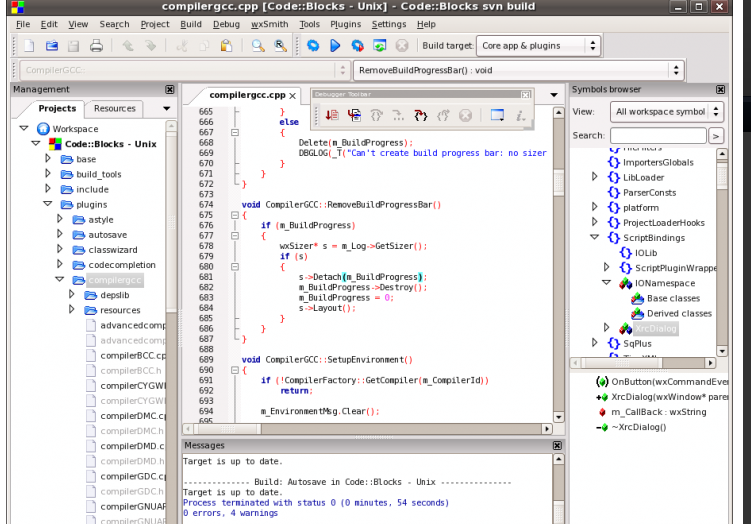
Task: Click the Save file toolbar icon
Action: [73, 46]
